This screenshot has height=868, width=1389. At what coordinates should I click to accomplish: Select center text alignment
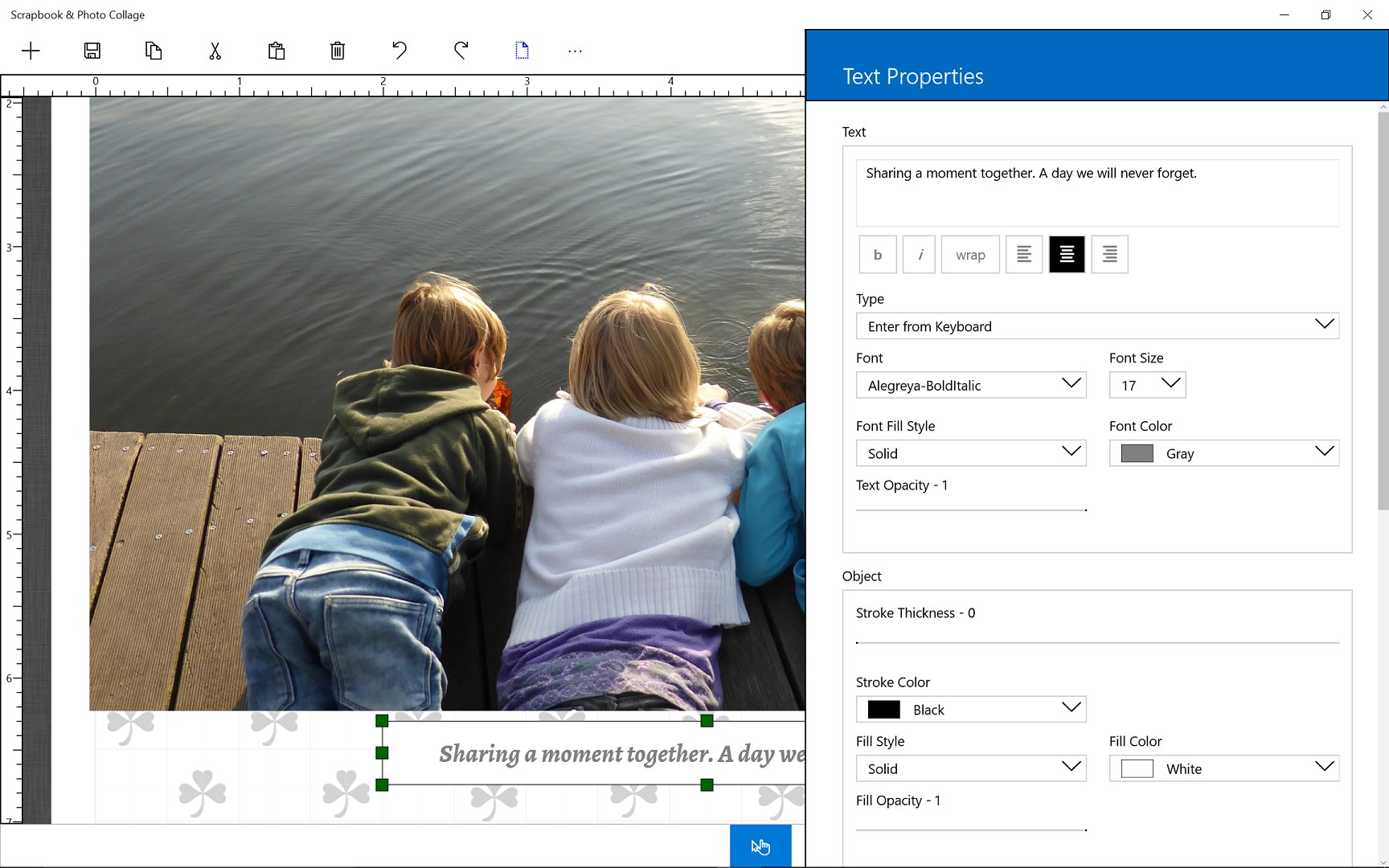tap(1067, 255)
